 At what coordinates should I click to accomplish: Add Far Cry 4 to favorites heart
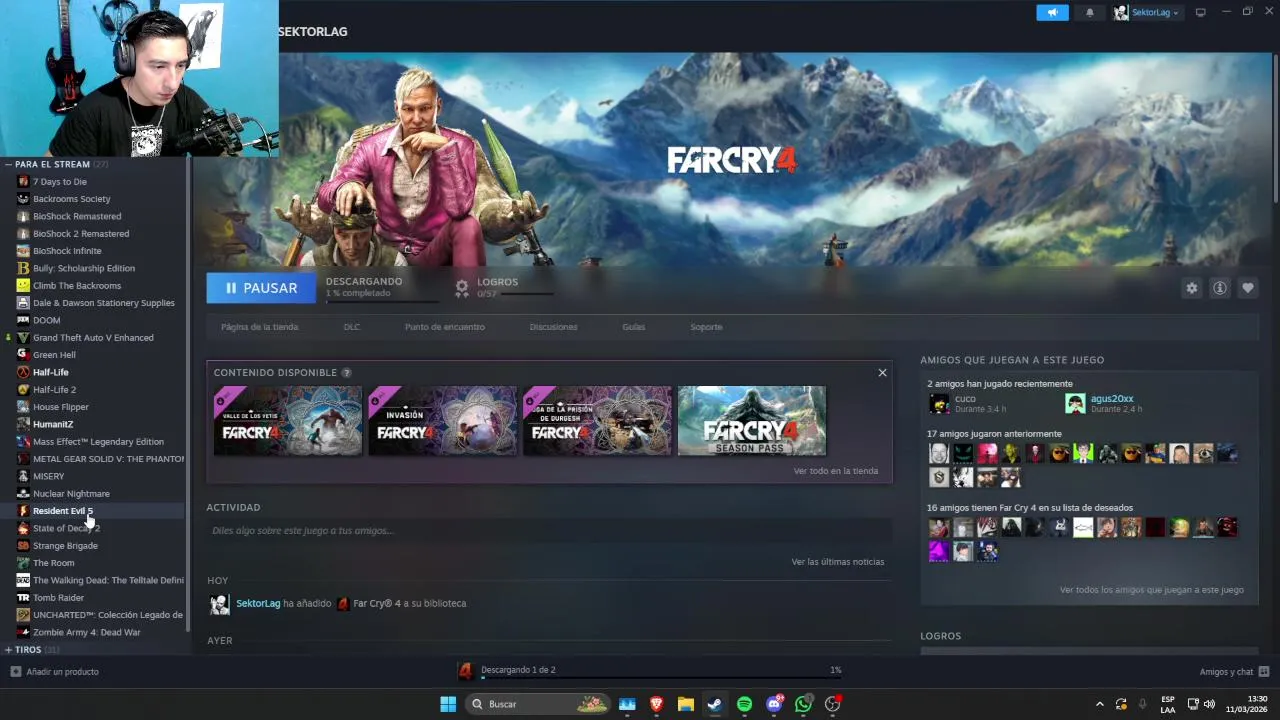click(1248, 288)
